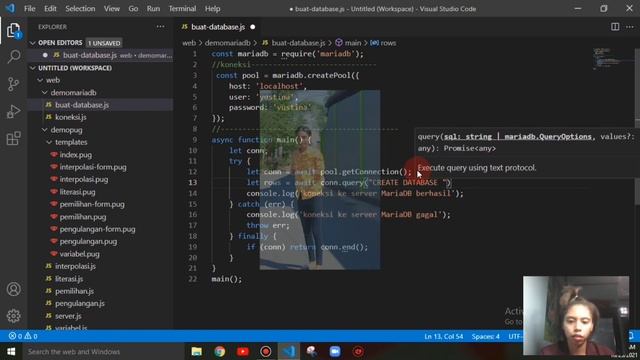The height and width of the screenshot is (360, 640).
Task: Open the Search view in activity bar
Action: tap(13, 56)
